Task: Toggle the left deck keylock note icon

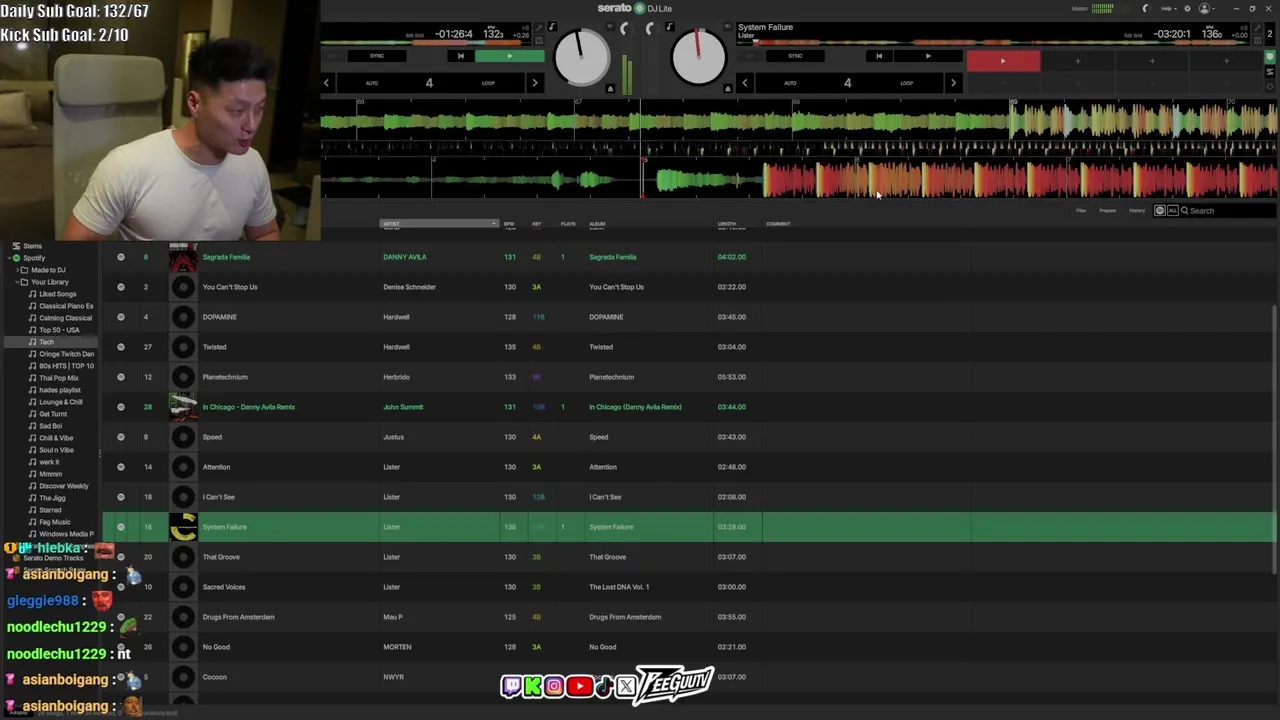Action: 552,27
